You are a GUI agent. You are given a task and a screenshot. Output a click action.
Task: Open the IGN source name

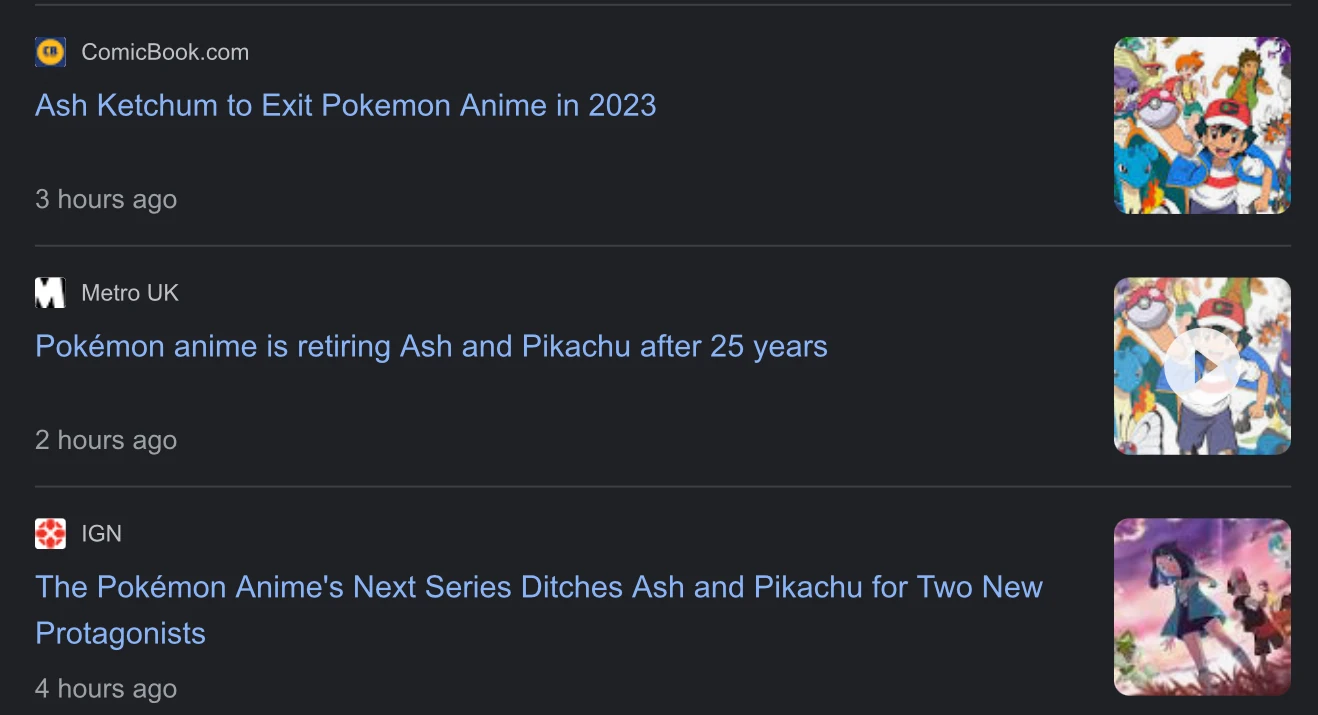(101, 534)
